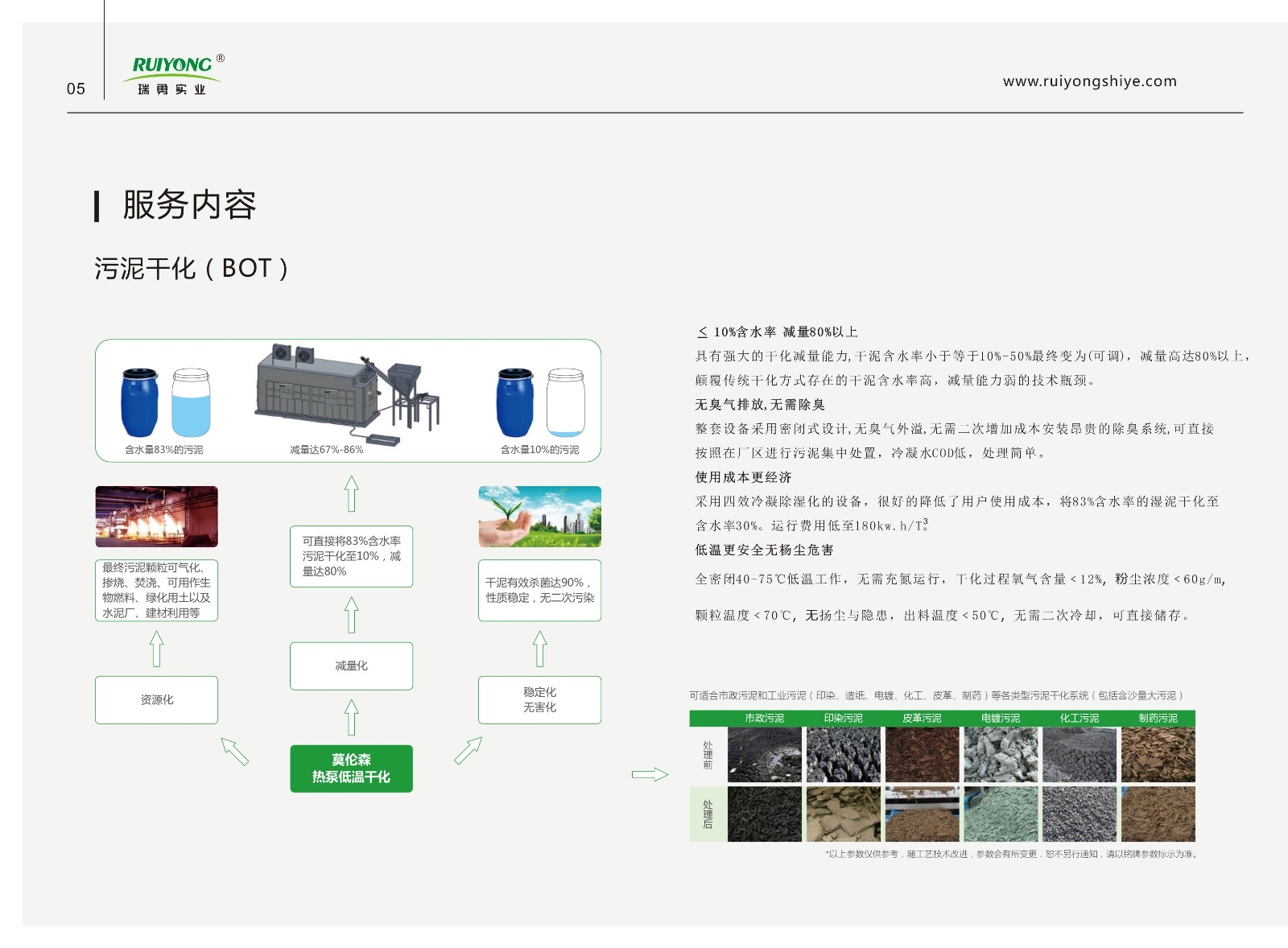Click the up arrow above 减量化
Viewport: 1288px width, 948px height.
351,615
